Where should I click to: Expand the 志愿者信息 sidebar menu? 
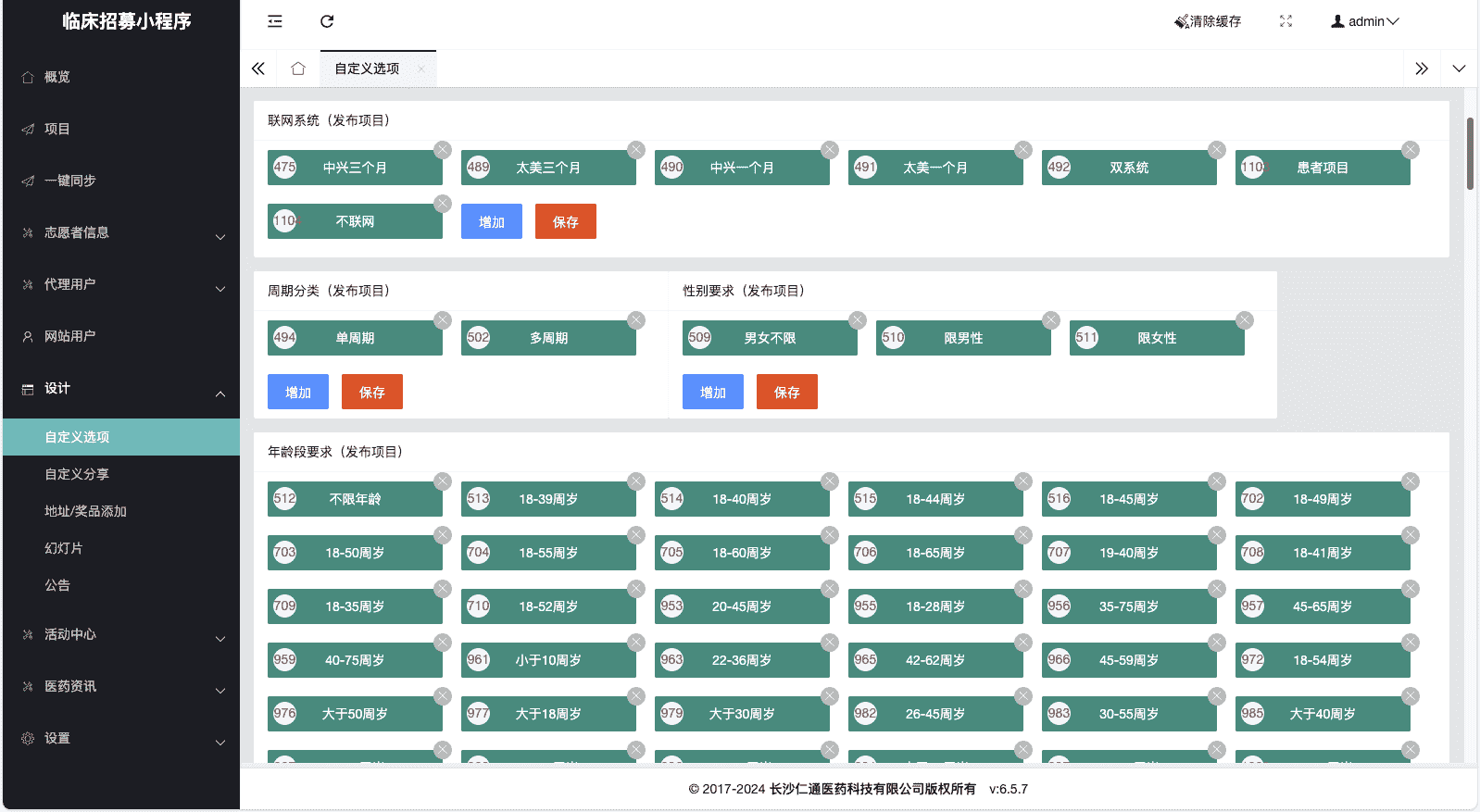pyautogui.click(x=120, y=232)
